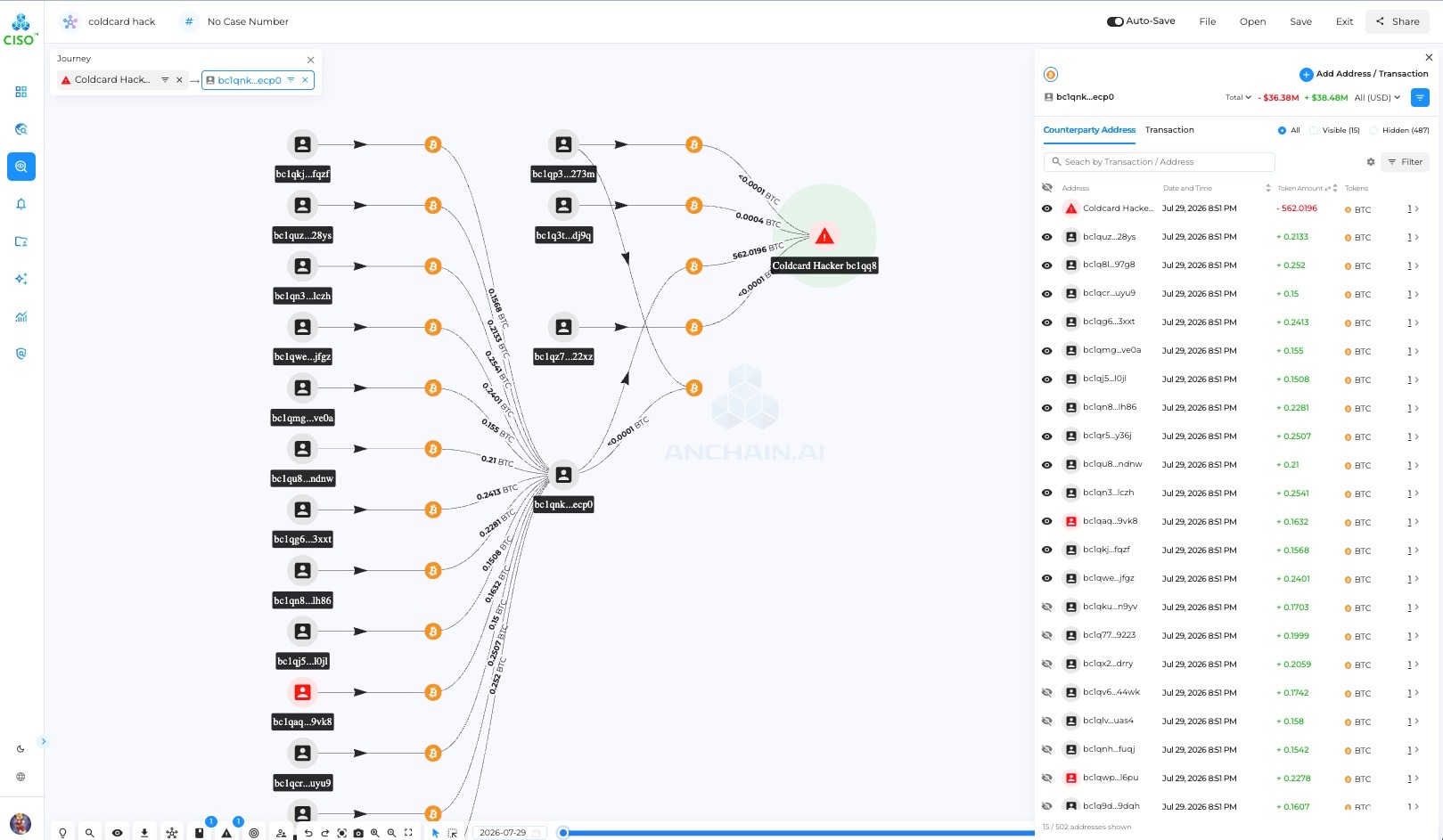Remove bc1qnk...ecp0 chip from Journey
Viewport: 1443px width, 840px height.
click(305, 80)
